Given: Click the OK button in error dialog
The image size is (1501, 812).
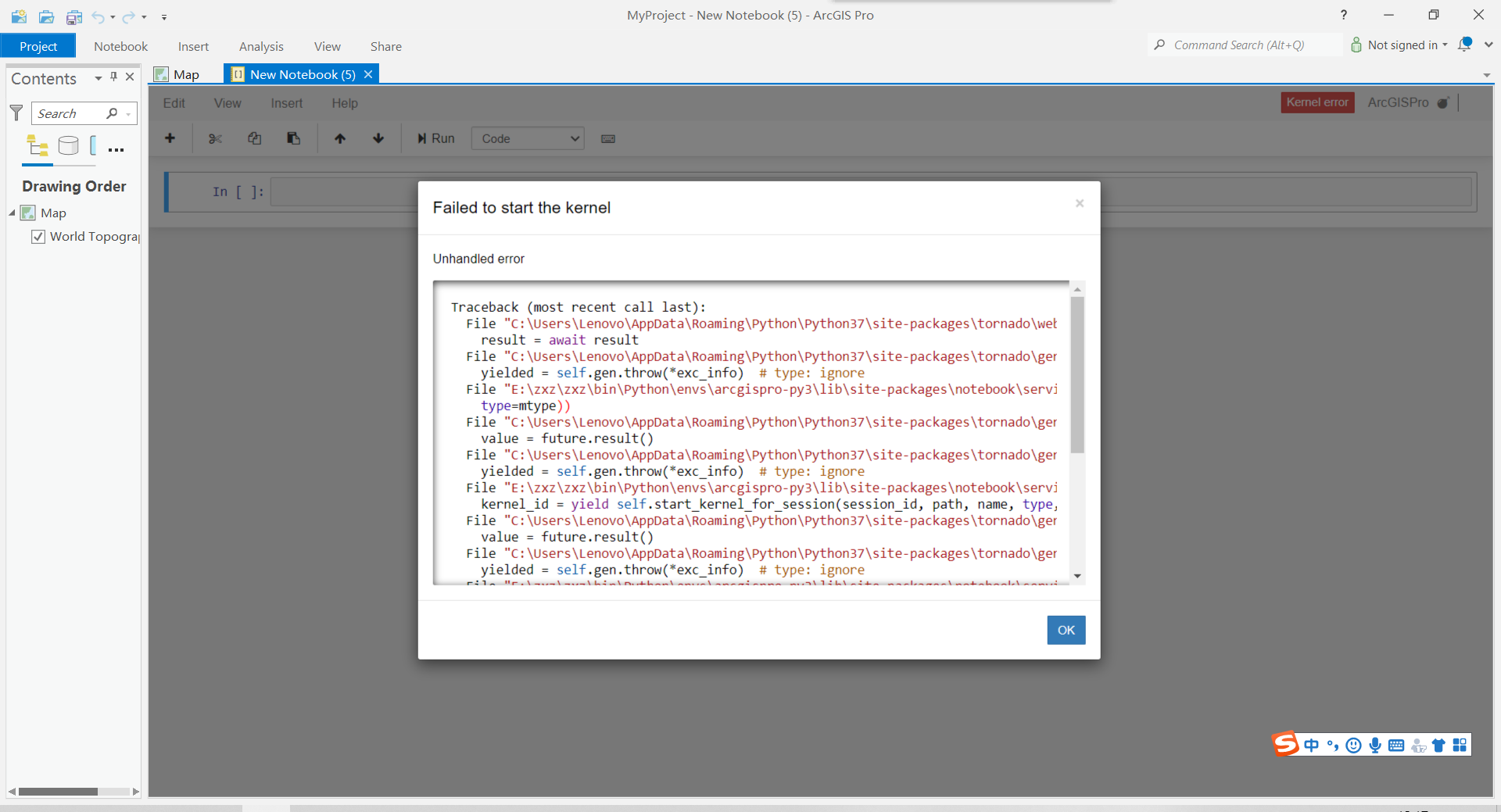Looking at the screenshot, I should [1066, 630].
